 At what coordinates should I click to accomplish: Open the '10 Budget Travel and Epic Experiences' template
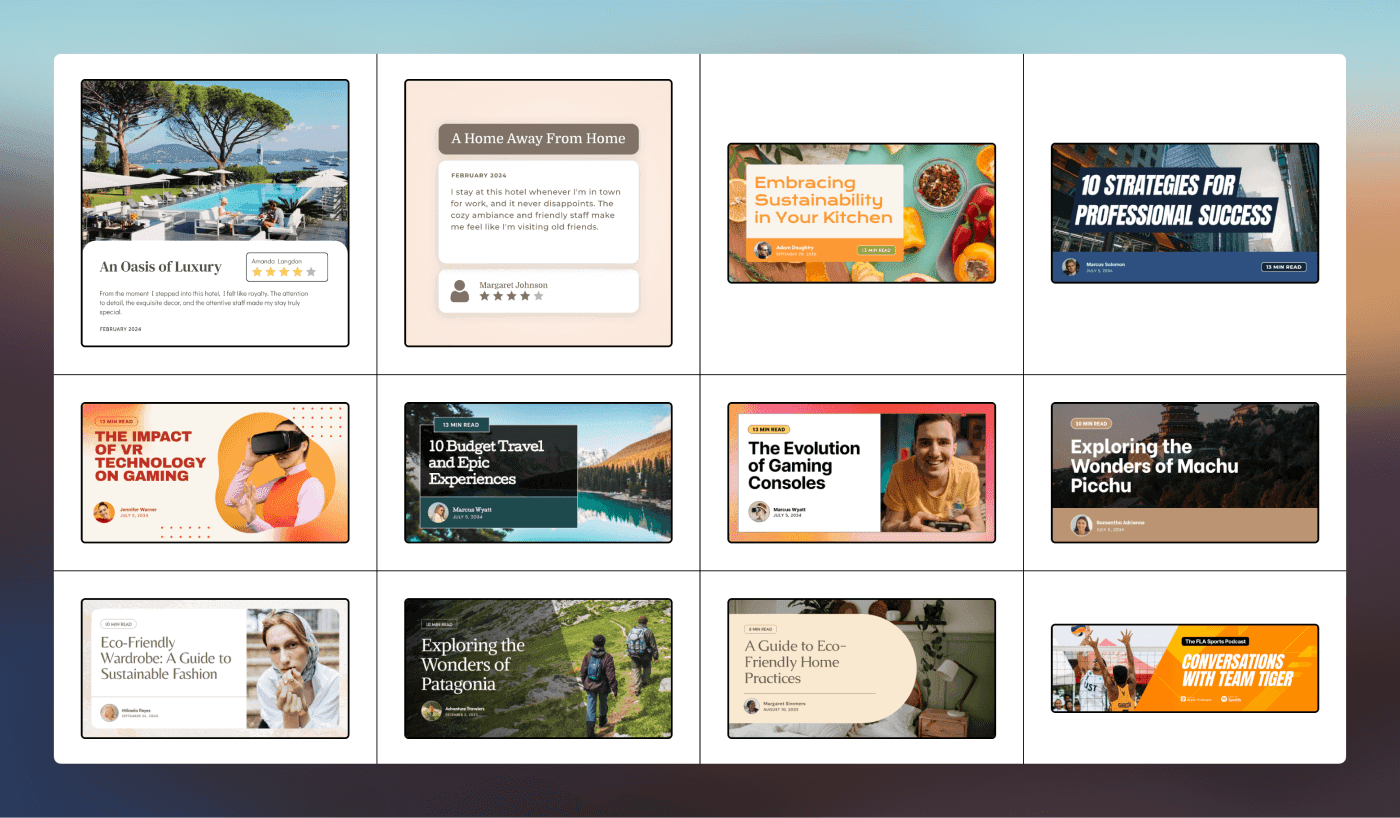[538, 472]
